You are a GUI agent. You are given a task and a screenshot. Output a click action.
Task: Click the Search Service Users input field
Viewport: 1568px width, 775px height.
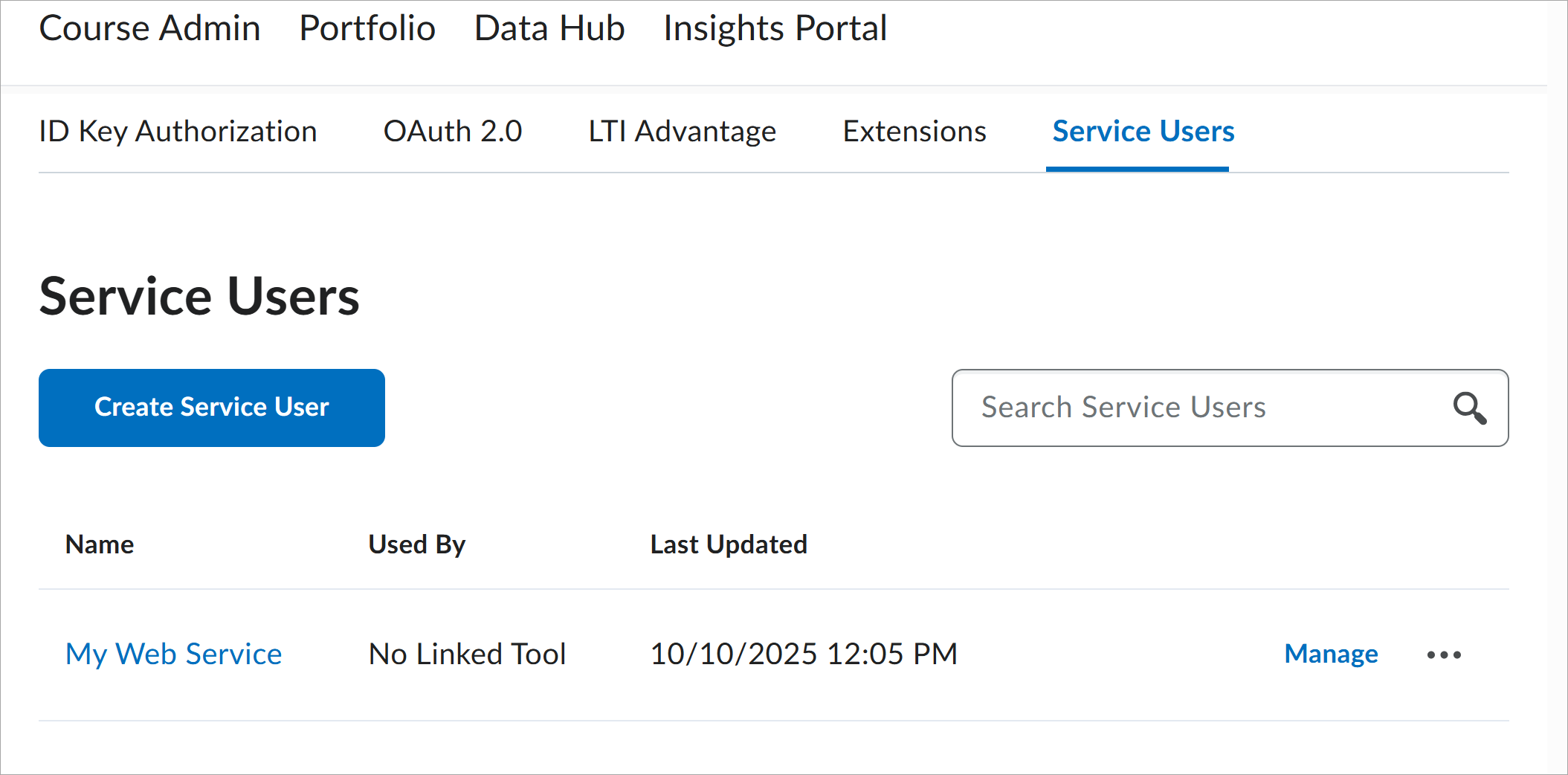click(1190, 408)
